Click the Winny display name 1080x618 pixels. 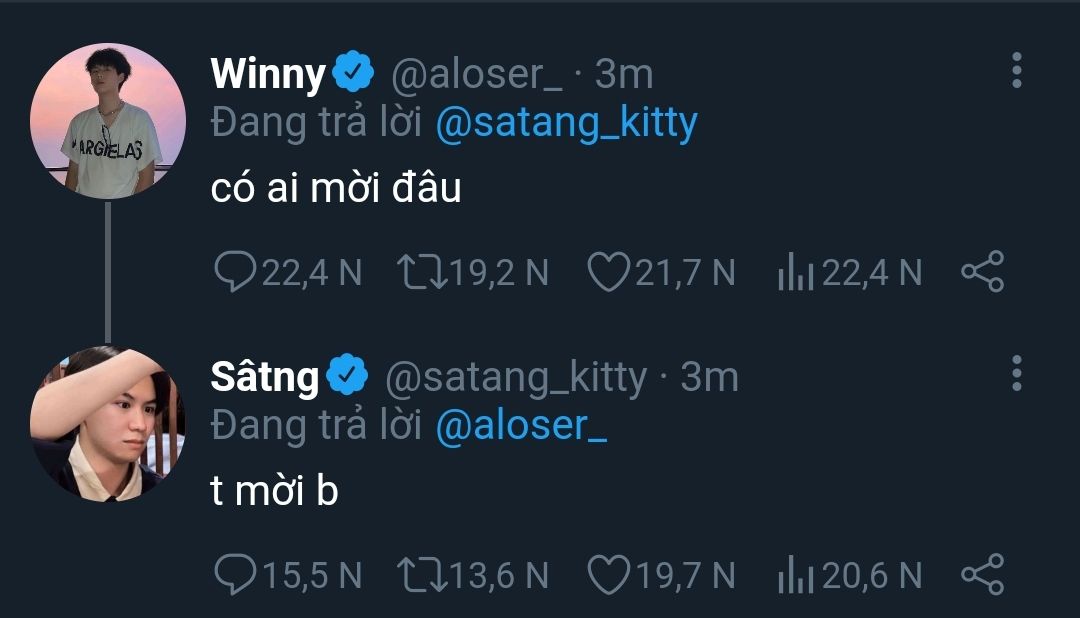click(x=268, y=74)
